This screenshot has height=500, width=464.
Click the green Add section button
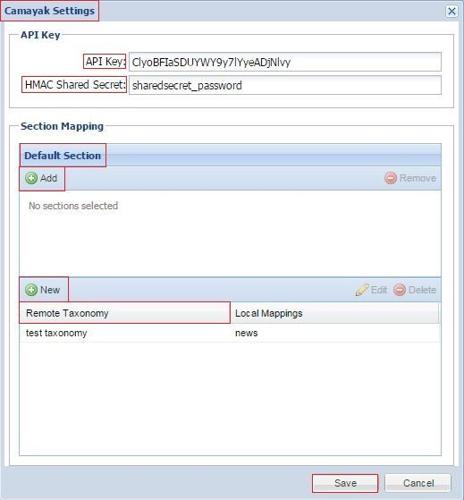pyautogui.click(x=42, y=178)
